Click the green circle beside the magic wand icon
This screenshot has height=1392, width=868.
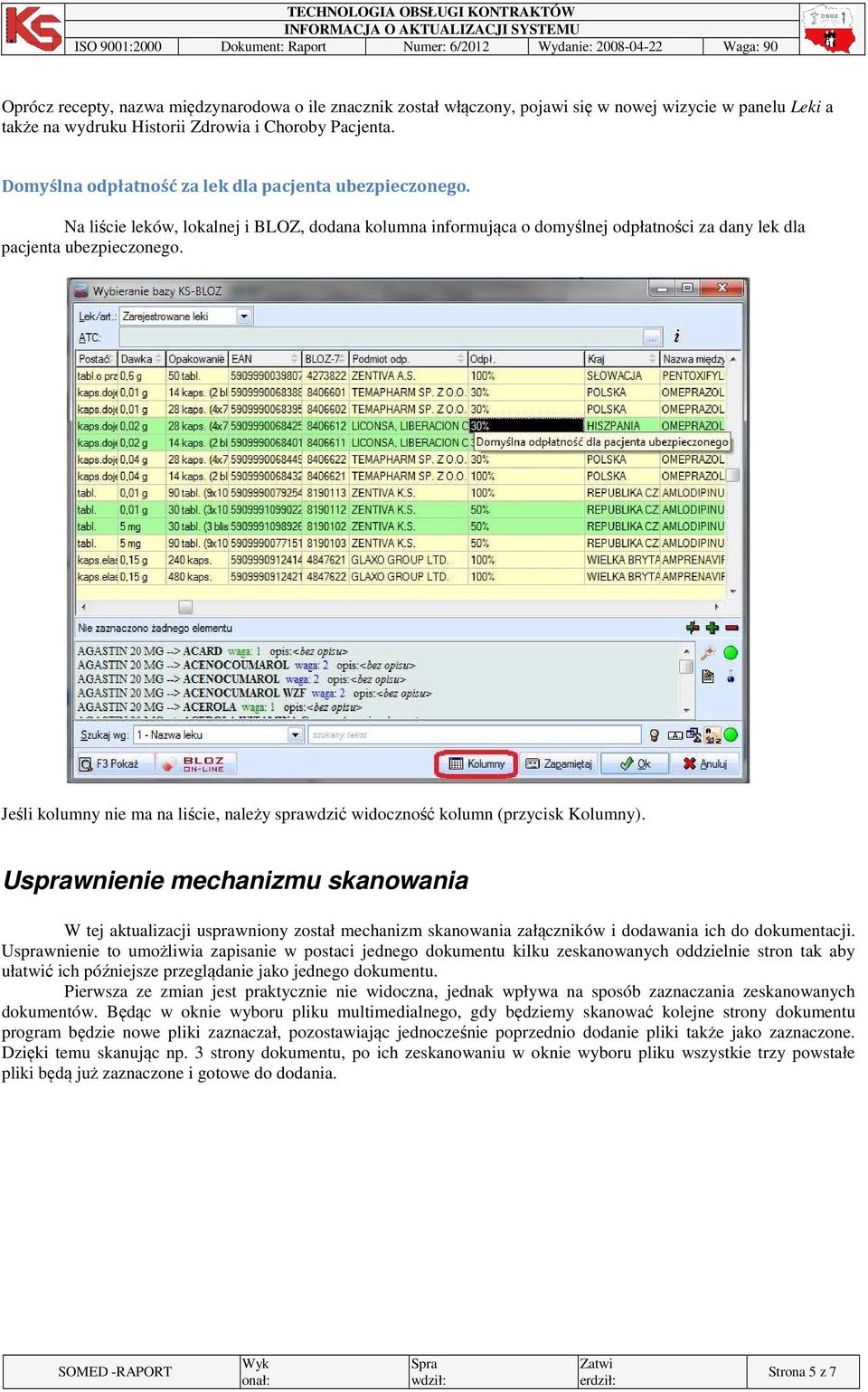(x=731, y=652)
